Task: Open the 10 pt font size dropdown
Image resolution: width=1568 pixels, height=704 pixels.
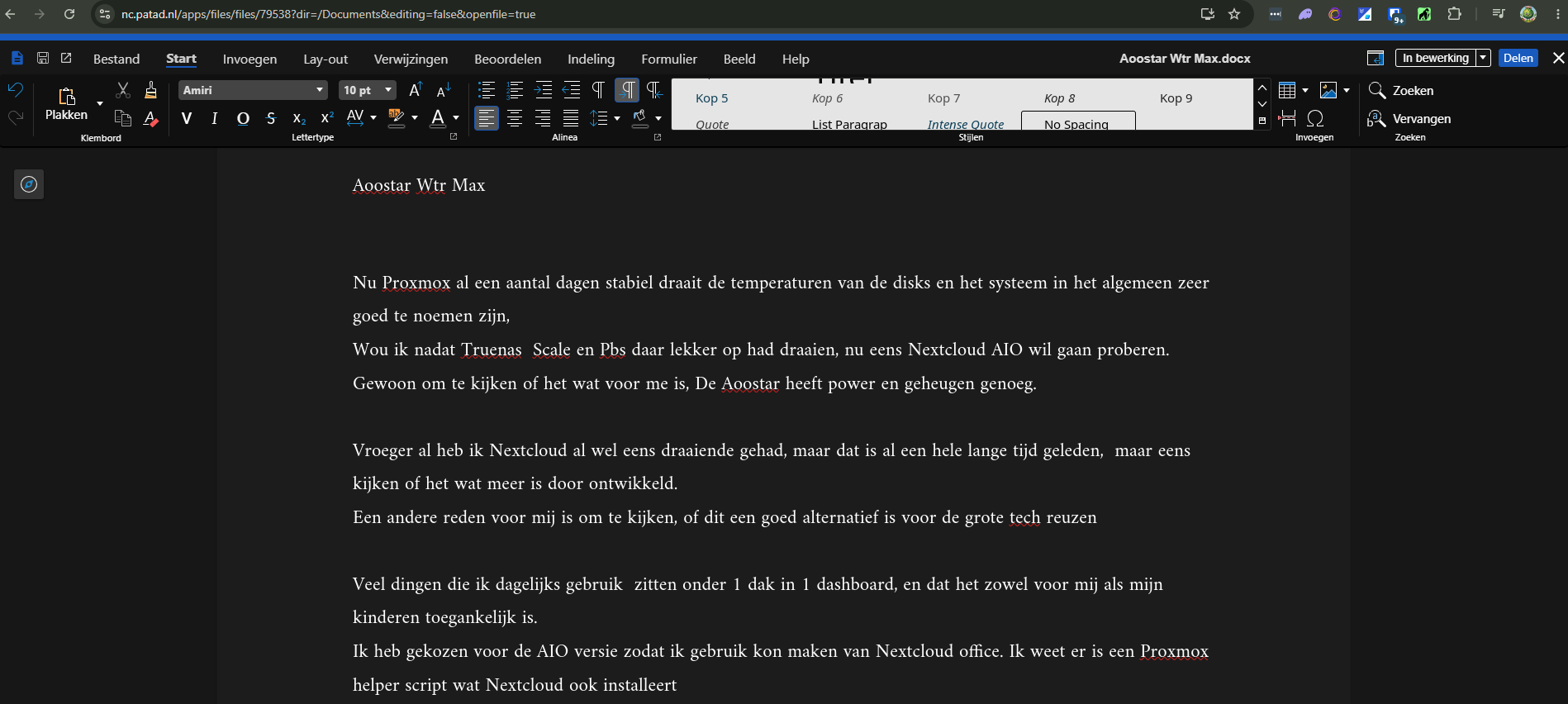Action: (388, 90)
